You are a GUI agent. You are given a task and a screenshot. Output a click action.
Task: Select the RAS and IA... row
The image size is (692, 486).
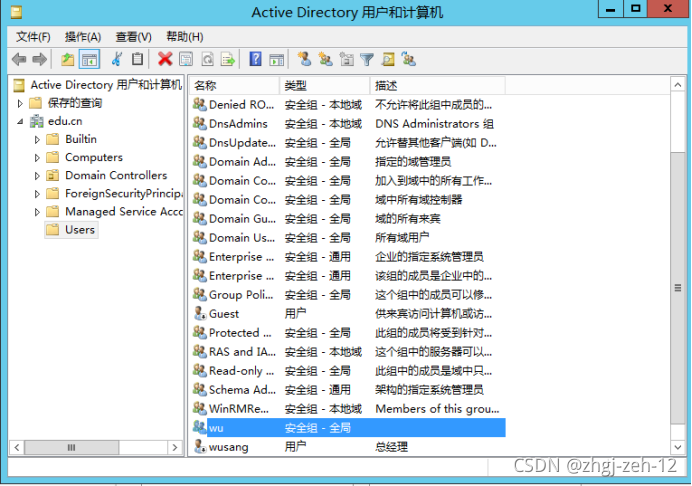(x=347, y=352)
